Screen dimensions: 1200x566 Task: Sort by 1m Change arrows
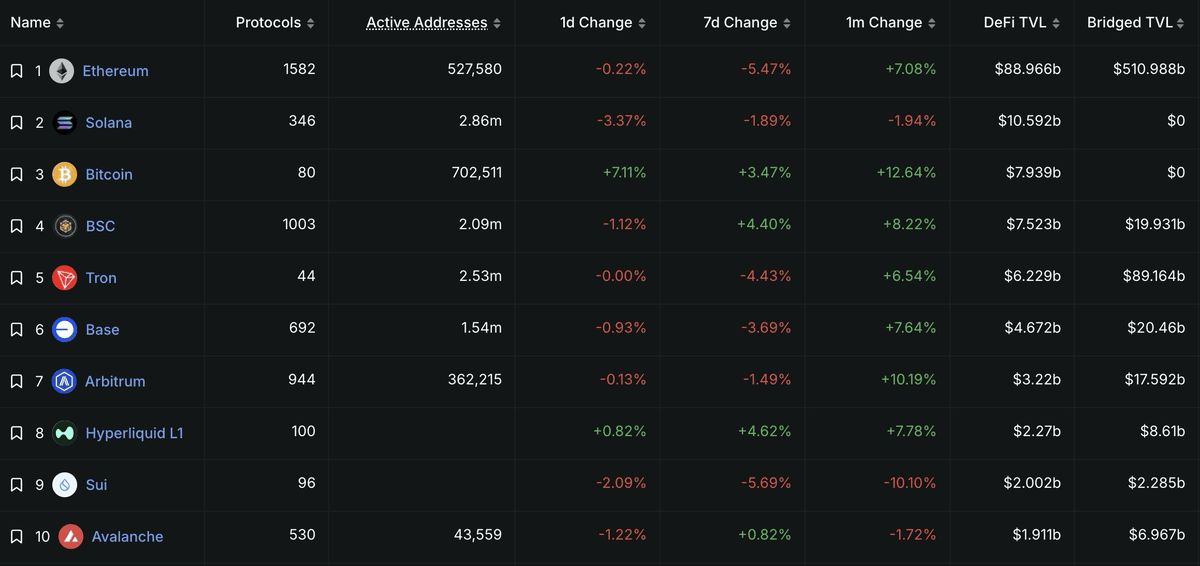(932, 23)
